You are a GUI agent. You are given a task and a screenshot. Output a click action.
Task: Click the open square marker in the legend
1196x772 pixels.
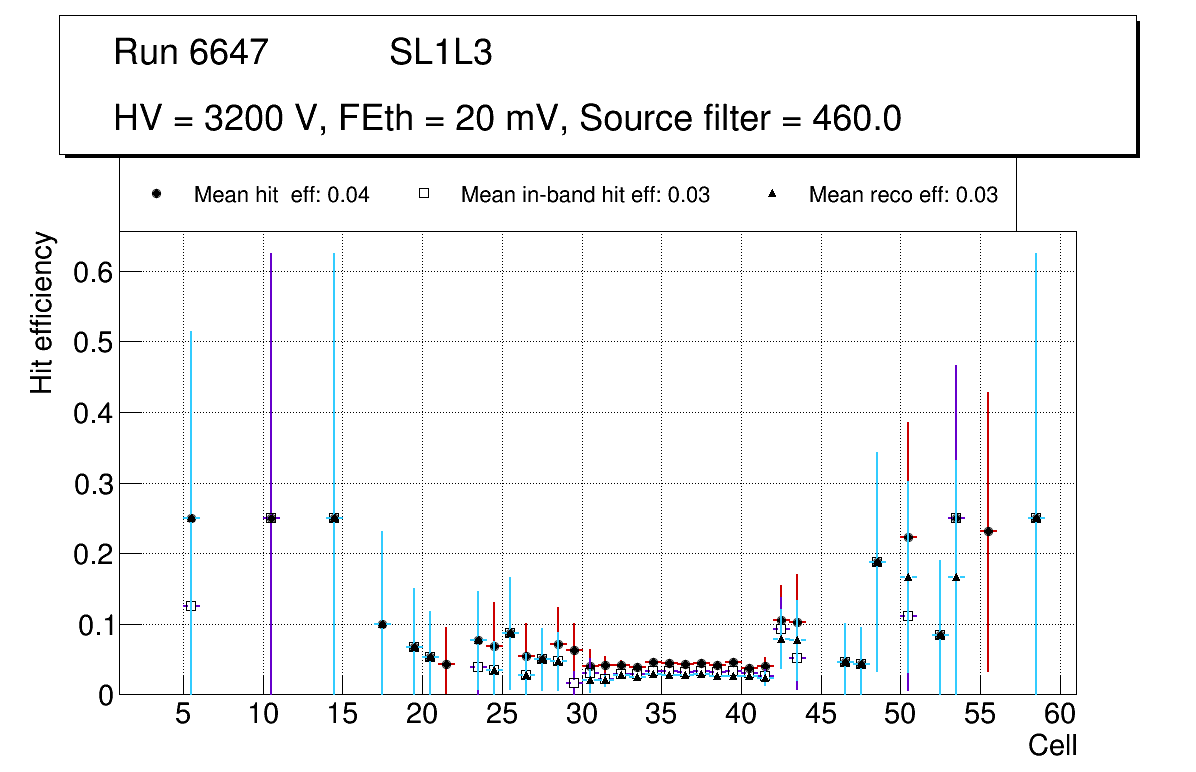tap(424, 195)
